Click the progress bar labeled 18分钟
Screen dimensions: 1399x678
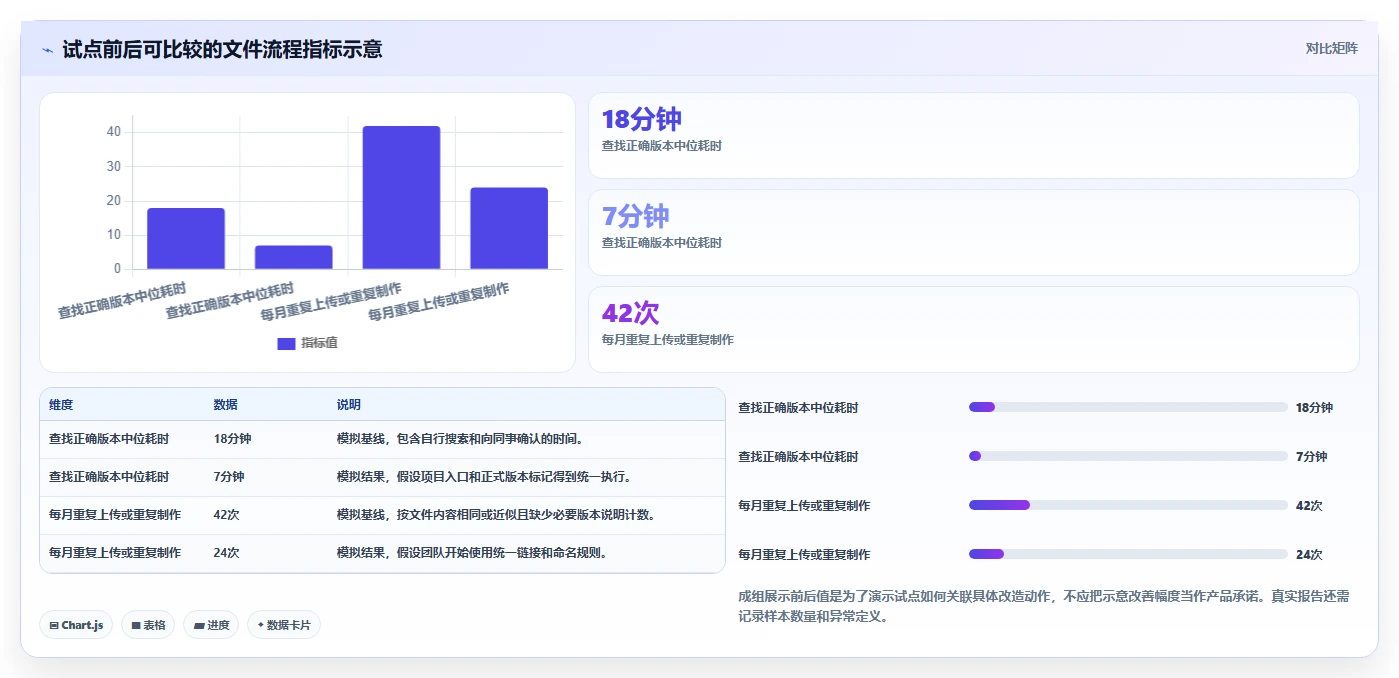click(x=1128, y=407)
